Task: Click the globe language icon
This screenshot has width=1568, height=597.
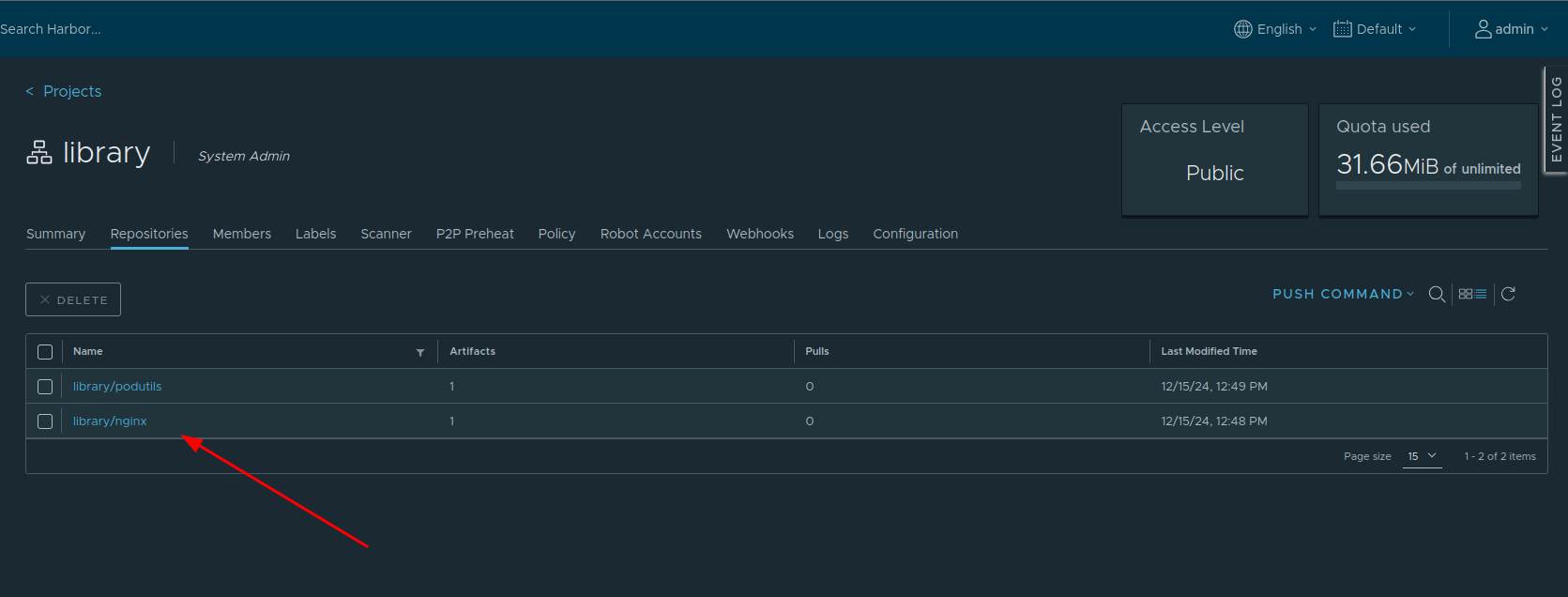Action: tap(1242, 29)
